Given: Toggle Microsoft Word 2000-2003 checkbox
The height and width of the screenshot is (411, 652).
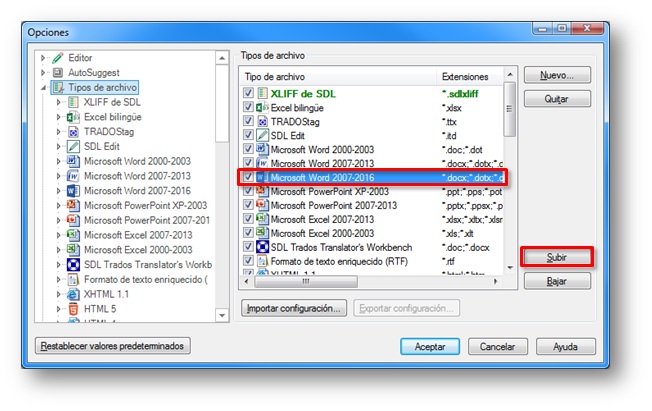Looking at the screenshot, I should pos(248,149).
